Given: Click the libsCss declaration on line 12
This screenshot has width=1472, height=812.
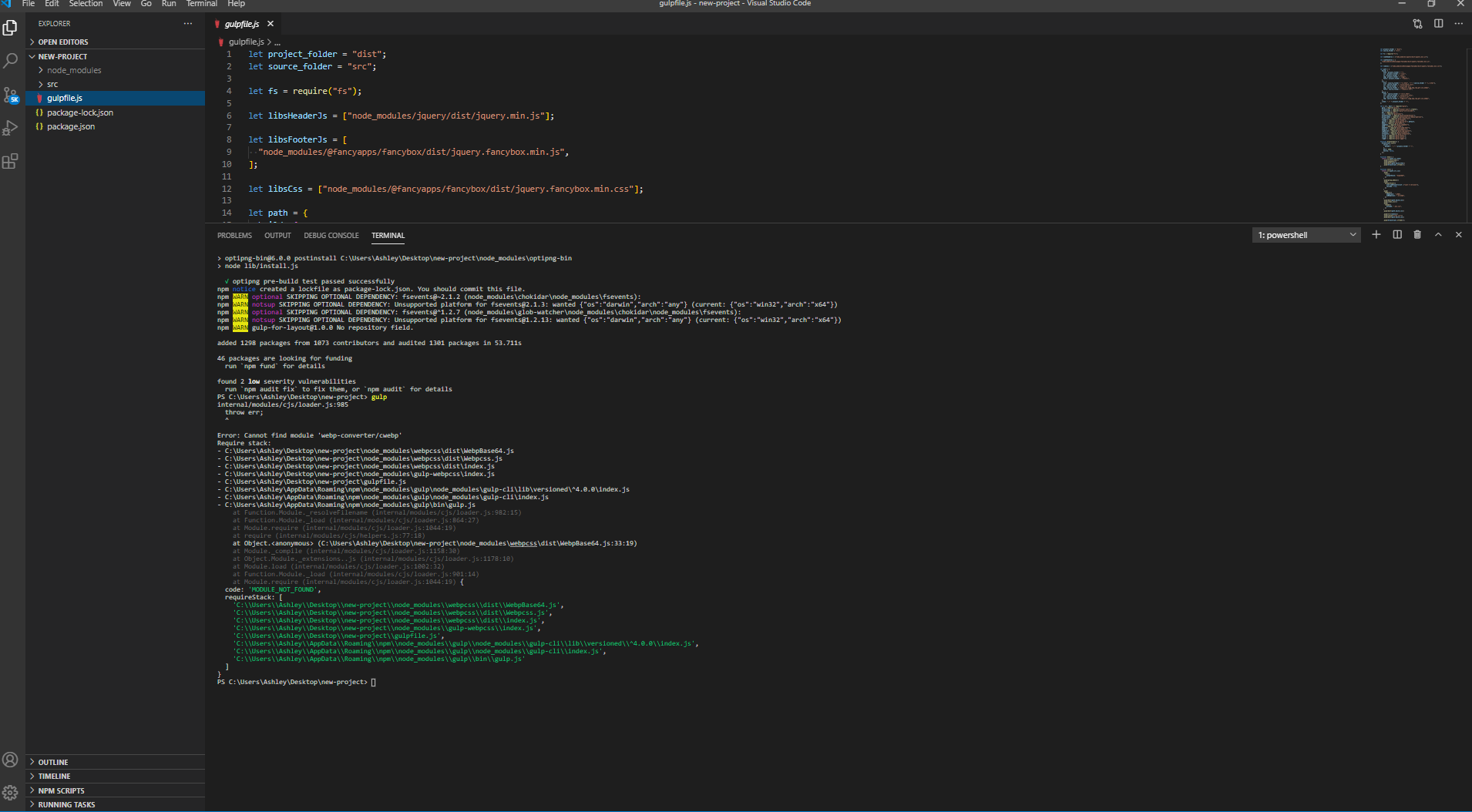Looking at the screenshot, I should point(285,189).
